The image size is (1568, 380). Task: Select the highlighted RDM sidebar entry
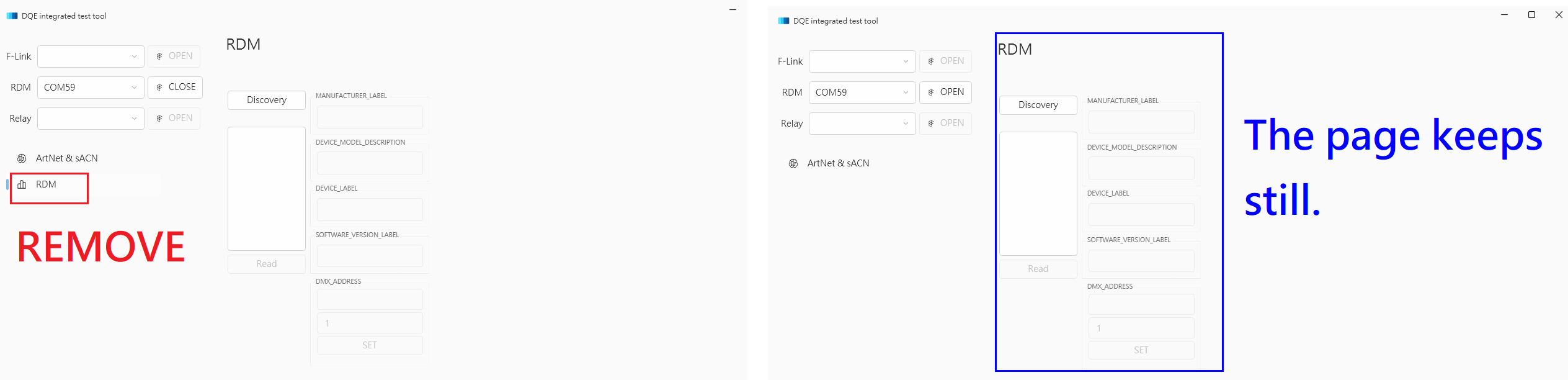coord(48,184)
